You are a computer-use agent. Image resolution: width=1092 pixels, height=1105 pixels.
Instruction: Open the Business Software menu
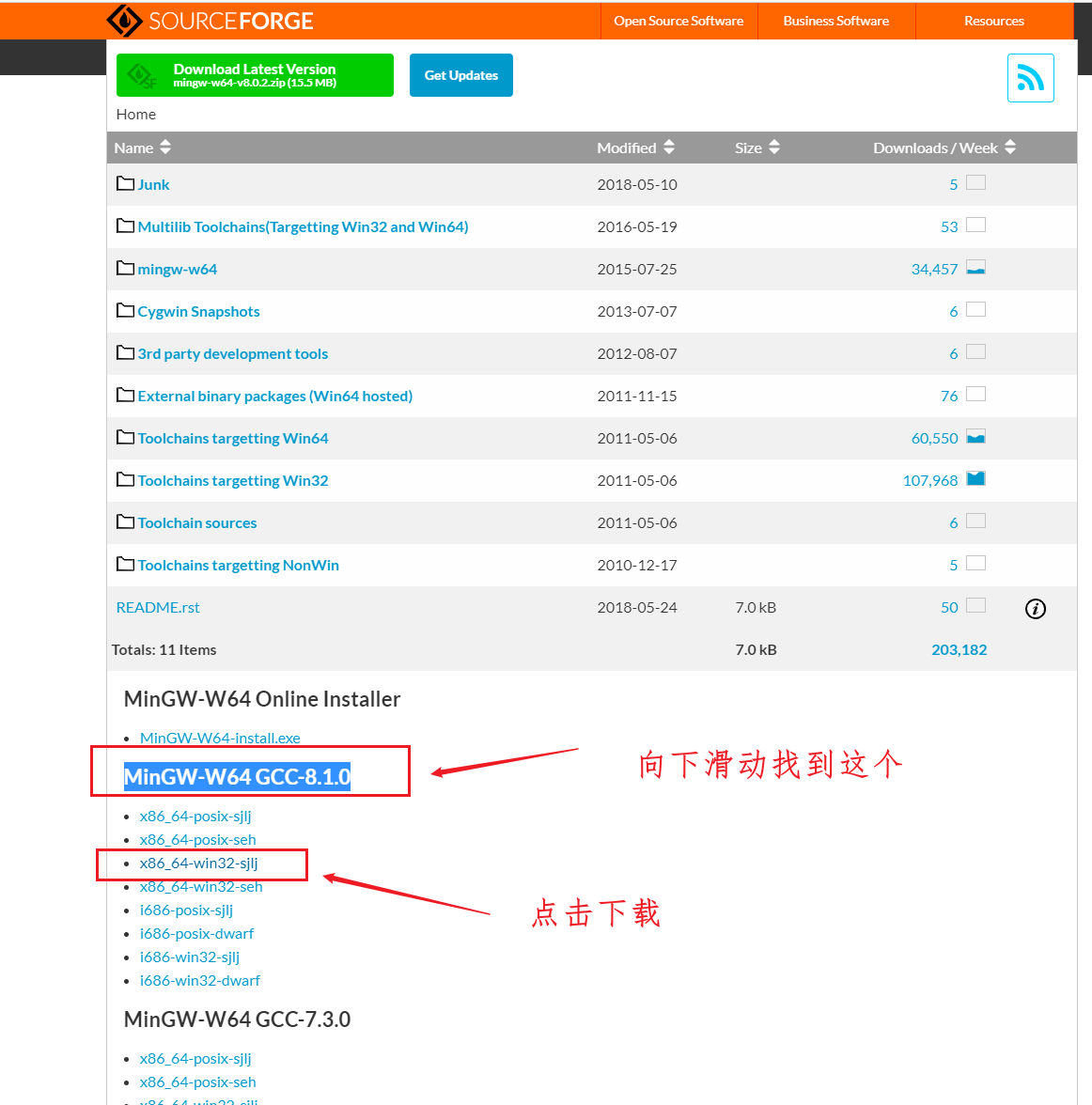[x=836, y=21]
